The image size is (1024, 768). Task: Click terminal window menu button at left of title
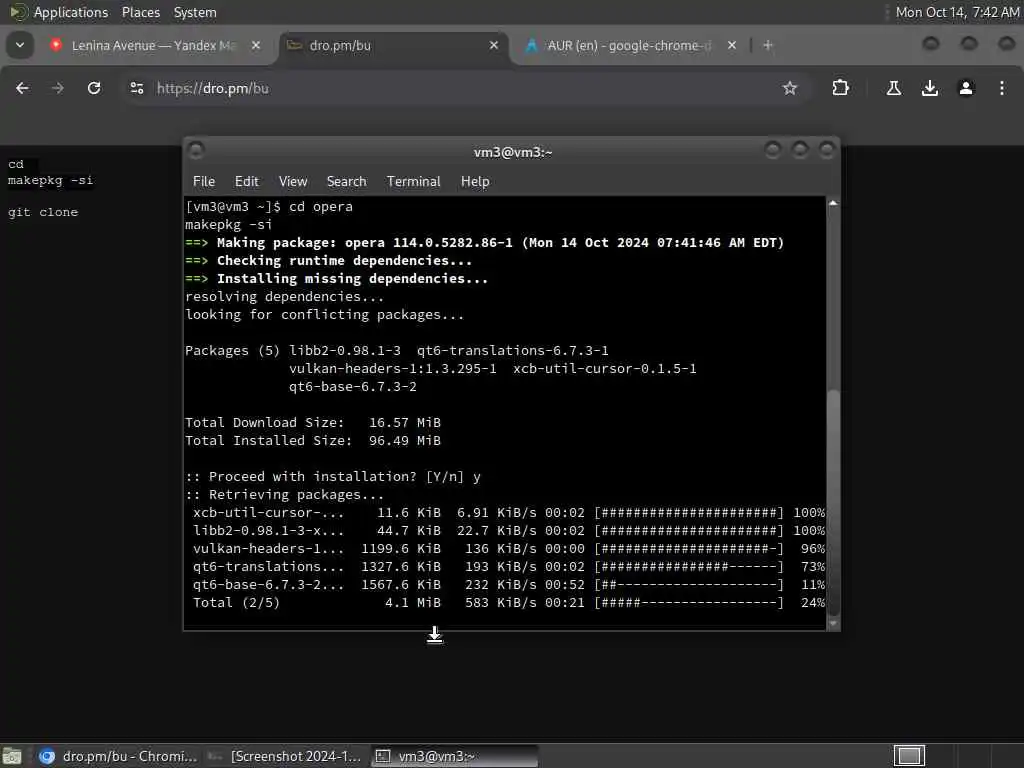[196, 151]
